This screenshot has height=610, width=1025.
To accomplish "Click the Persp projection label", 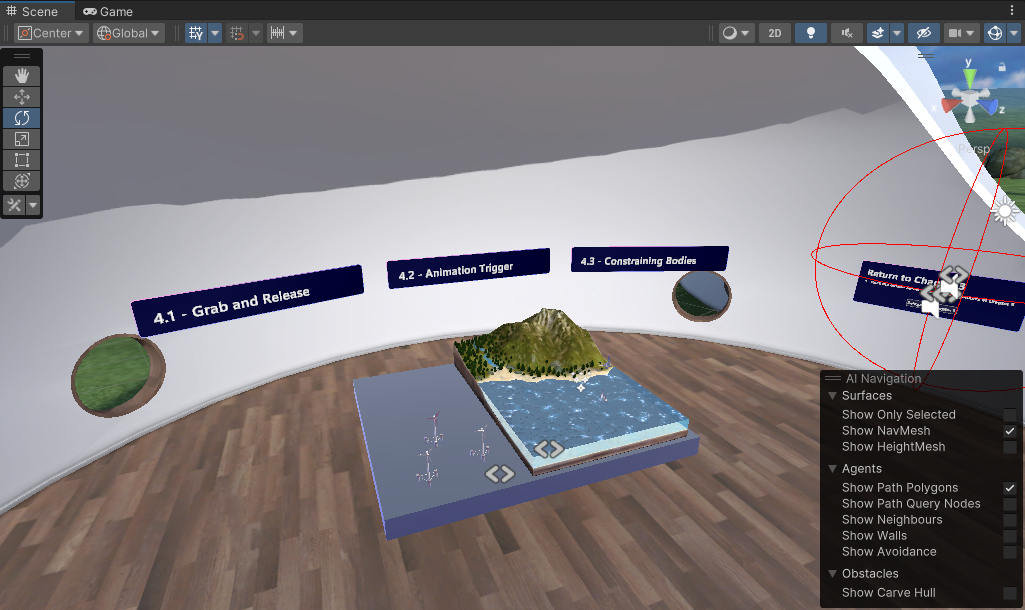I will 973,149.
